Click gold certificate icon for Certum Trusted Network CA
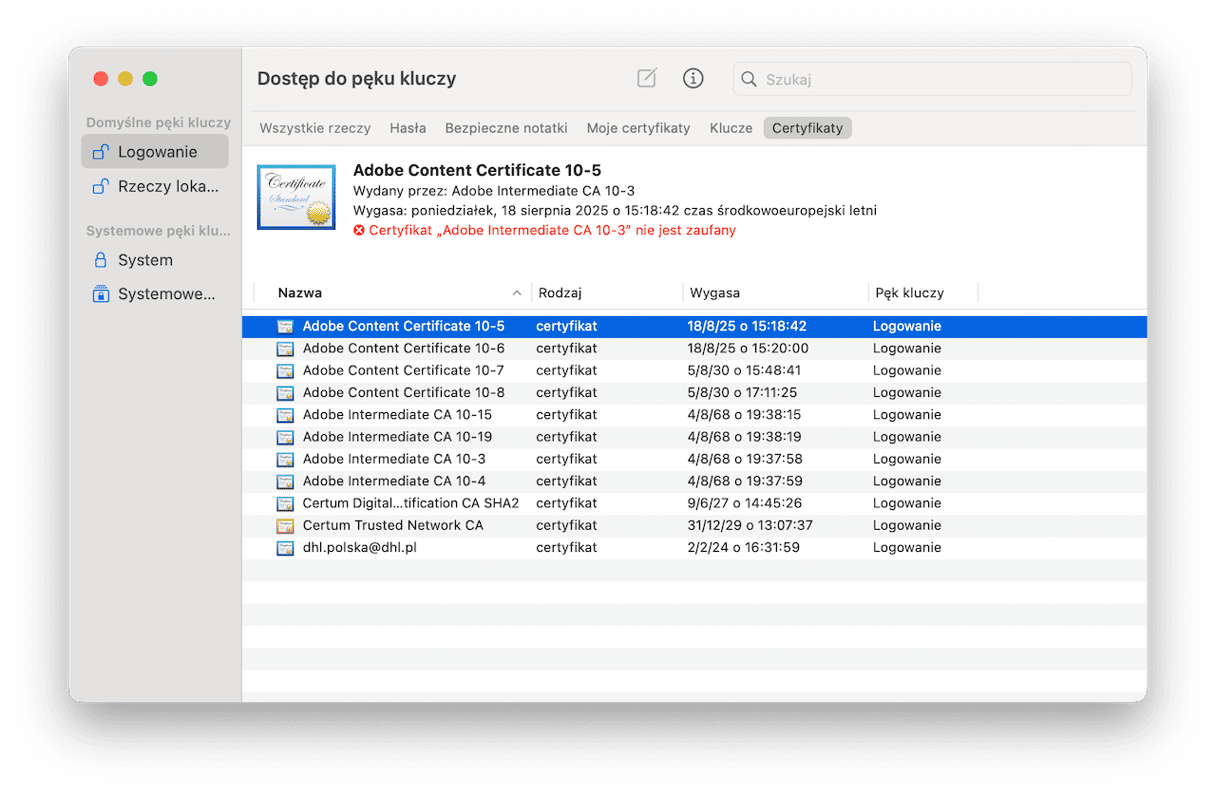The height and width of the screenshot is (793, 1216). click(285, 525)
